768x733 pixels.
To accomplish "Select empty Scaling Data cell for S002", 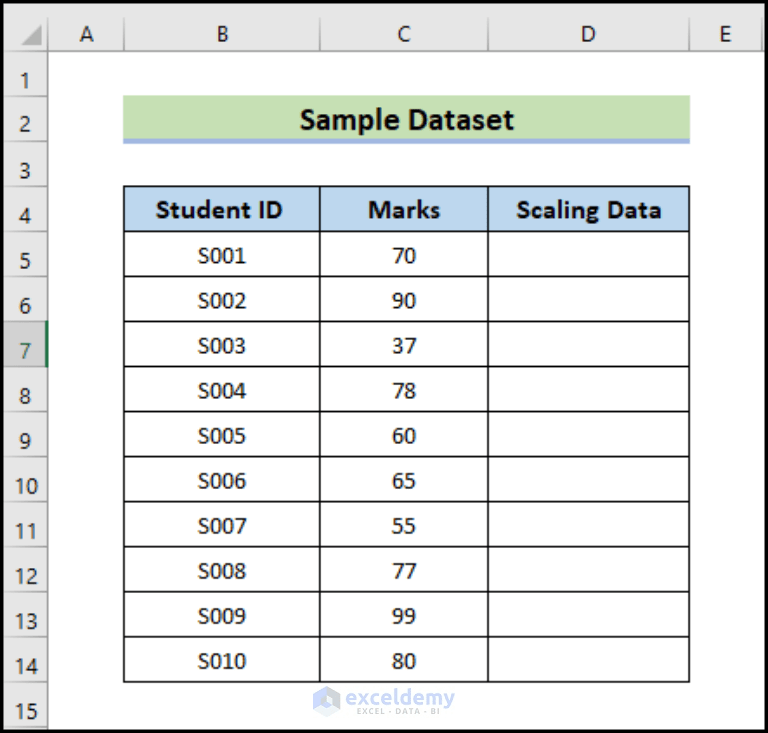I will pos(588,299).
